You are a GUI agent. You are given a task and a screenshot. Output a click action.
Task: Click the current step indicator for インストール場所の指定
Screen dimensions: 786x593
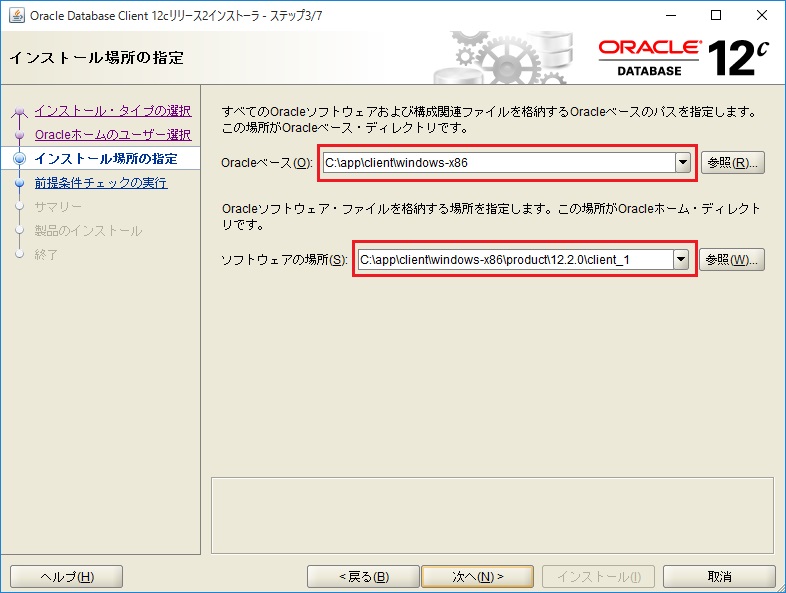click(x=18, y=160)
